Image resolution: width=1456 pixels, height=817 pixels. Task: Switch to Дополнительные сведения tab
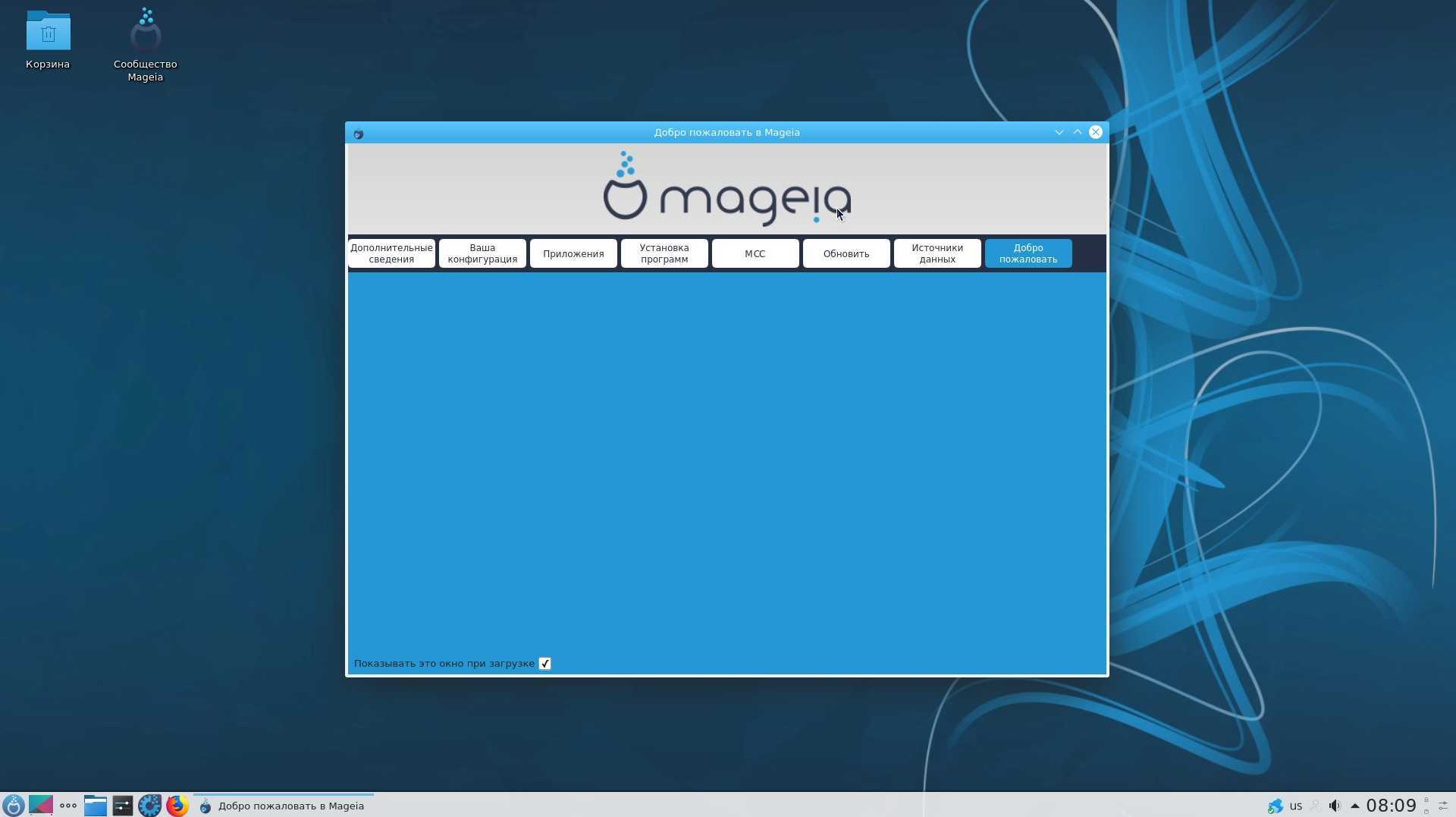click(x=391, y=253)
